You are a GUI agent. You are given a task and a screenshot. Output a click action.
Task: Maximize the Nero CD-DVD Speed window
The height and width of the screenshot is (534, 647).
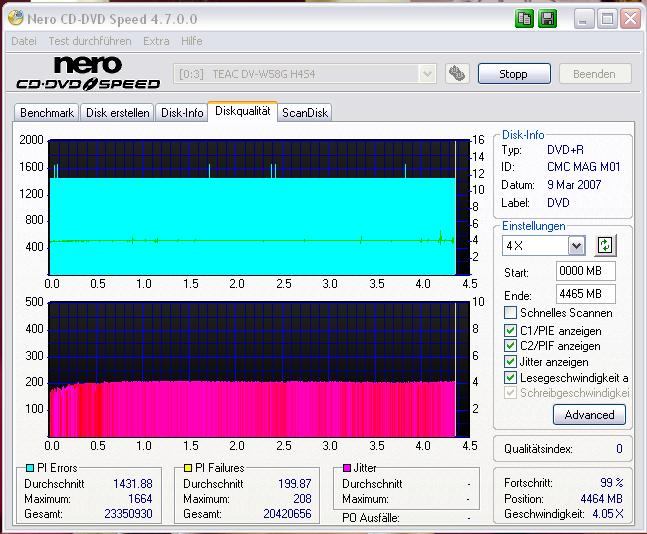tap(607, 19)
